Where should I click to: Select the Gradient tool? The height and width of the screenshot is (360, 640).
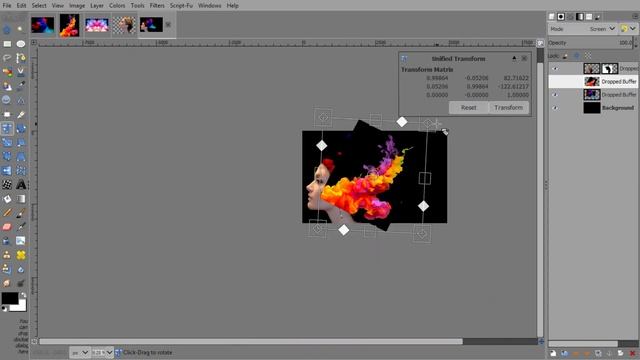[x=21, y=199]
